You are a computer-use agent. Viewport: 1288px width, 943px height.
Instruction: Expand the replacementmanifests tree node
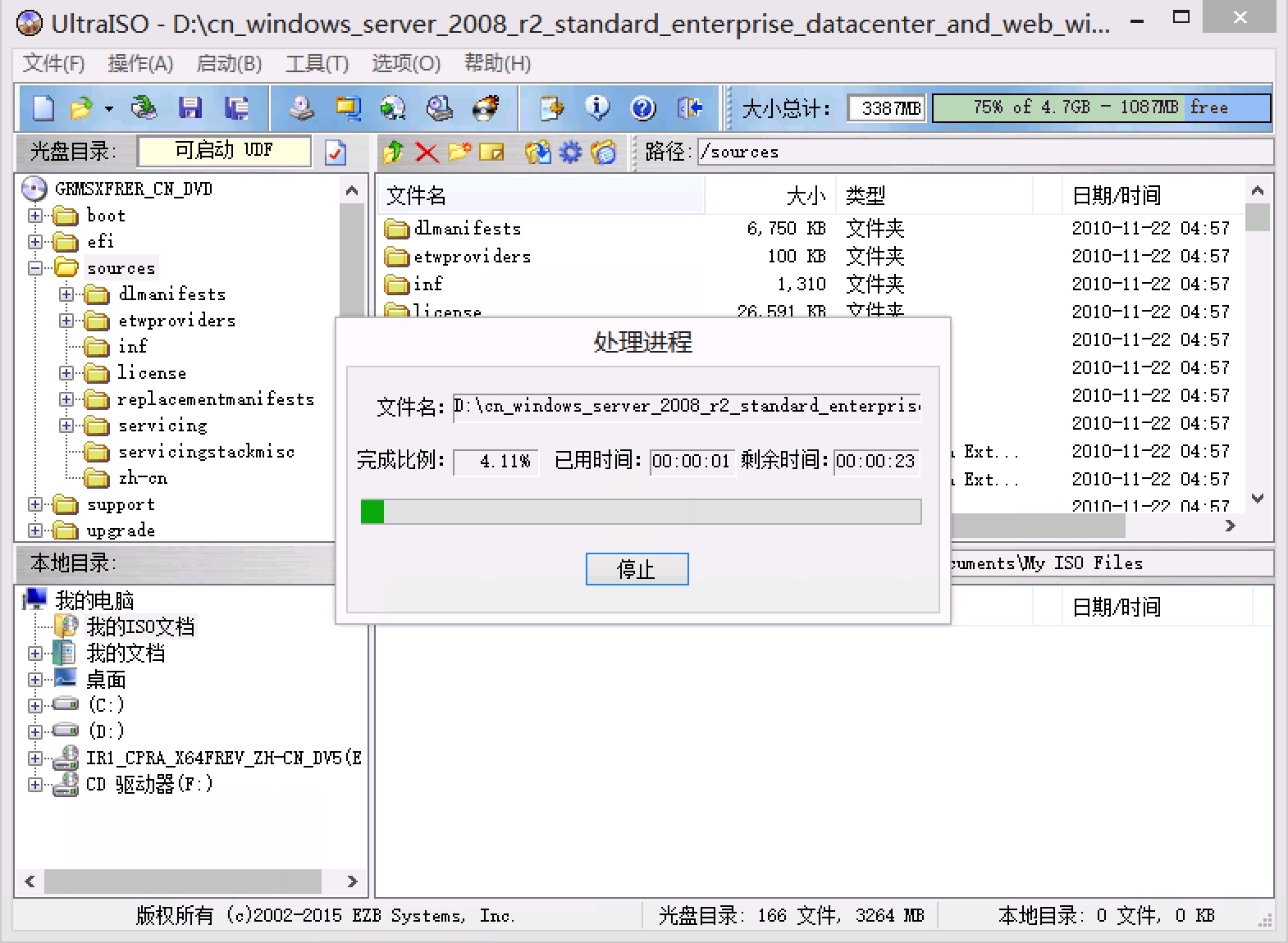pyautogui.click(x=66, y=399)
